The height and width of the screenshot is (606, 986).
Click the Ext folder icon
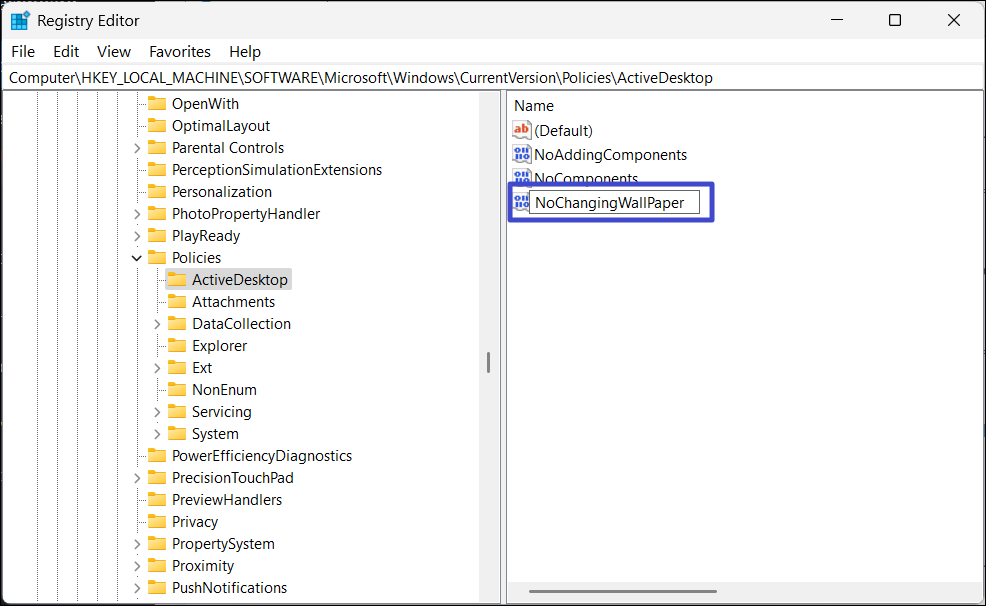click(x=177, y=368)
